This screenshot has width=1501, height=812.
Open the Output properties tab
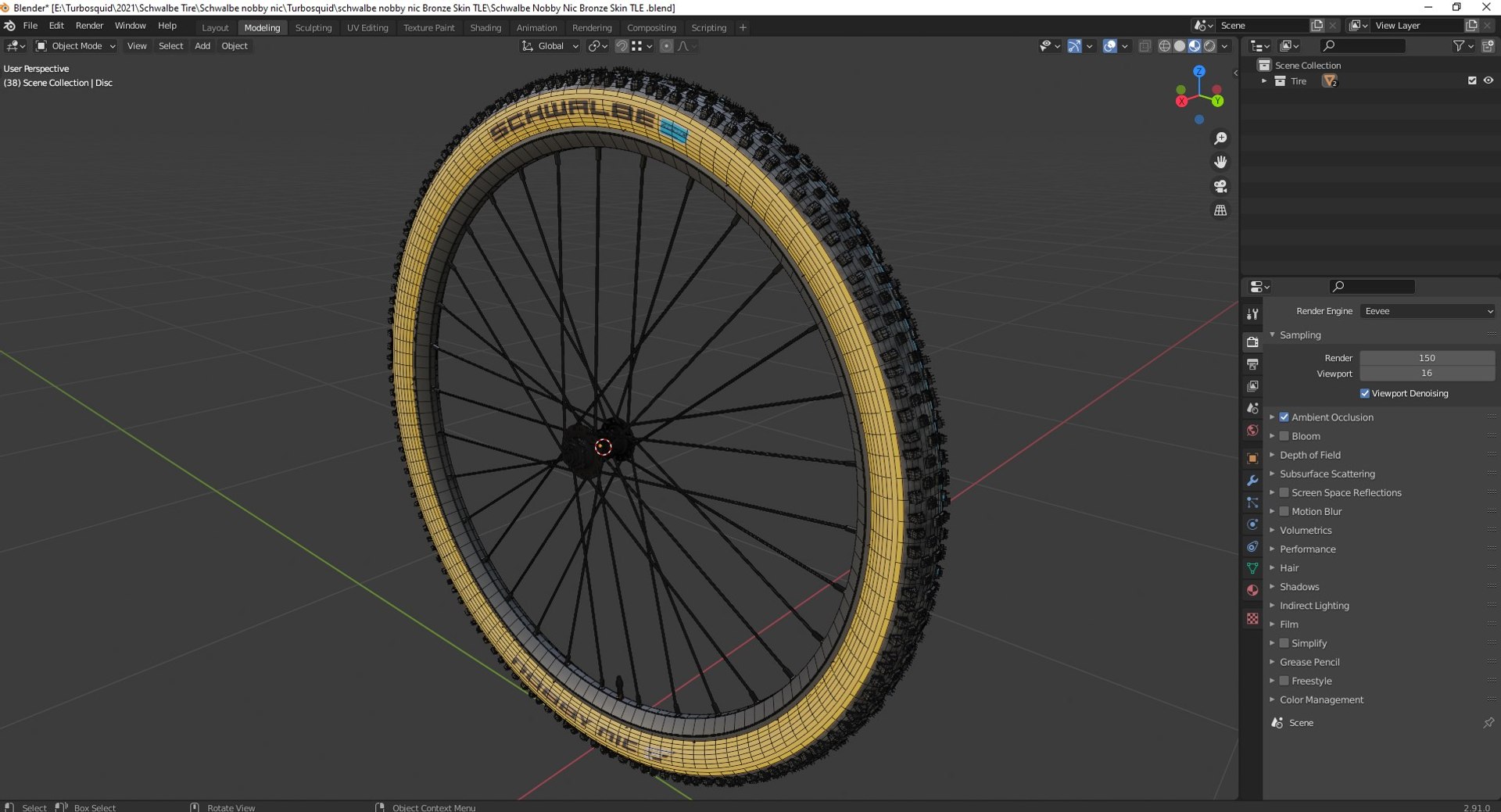(1252, 364)
